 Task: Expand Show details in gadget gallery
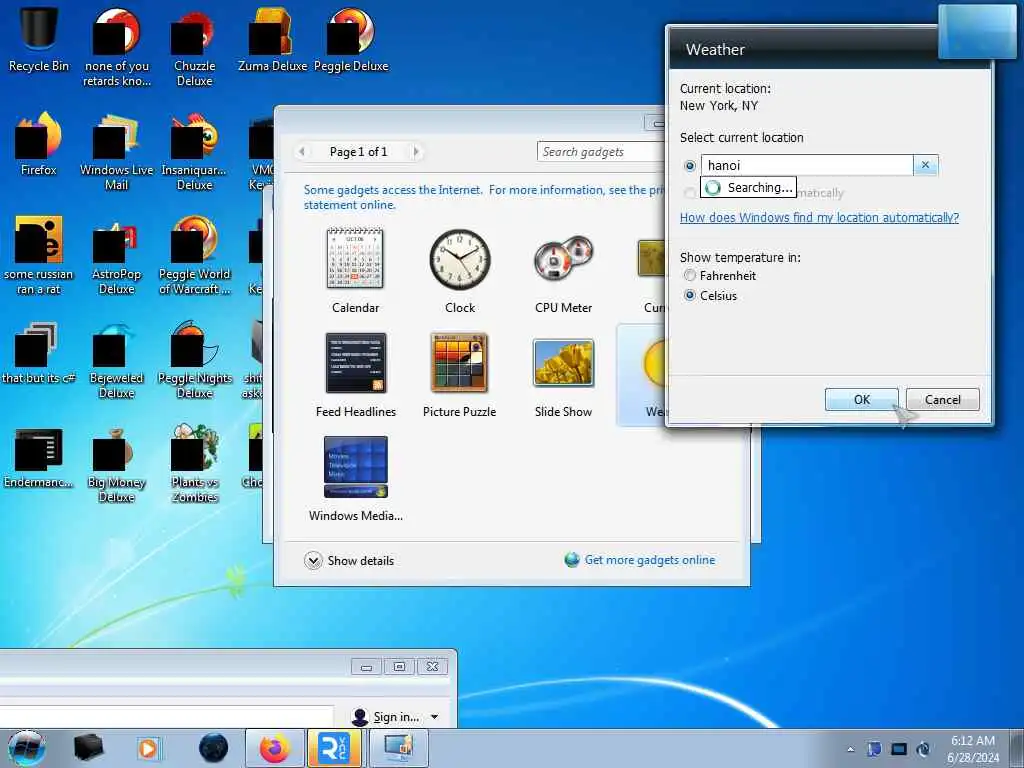coord(349,560)
